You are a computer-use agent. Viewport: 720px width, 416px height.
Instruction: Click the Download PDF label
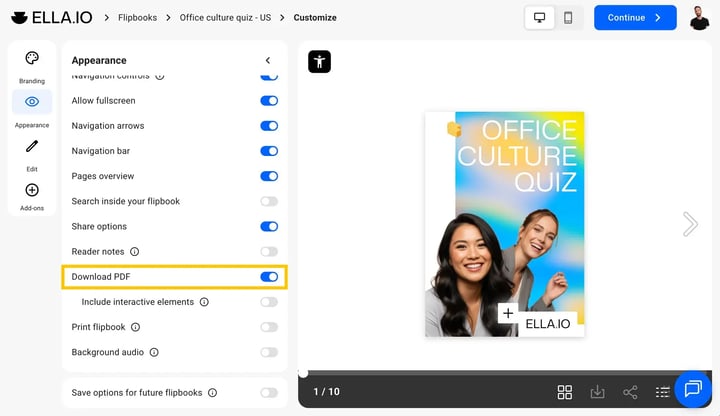[101, 277]
